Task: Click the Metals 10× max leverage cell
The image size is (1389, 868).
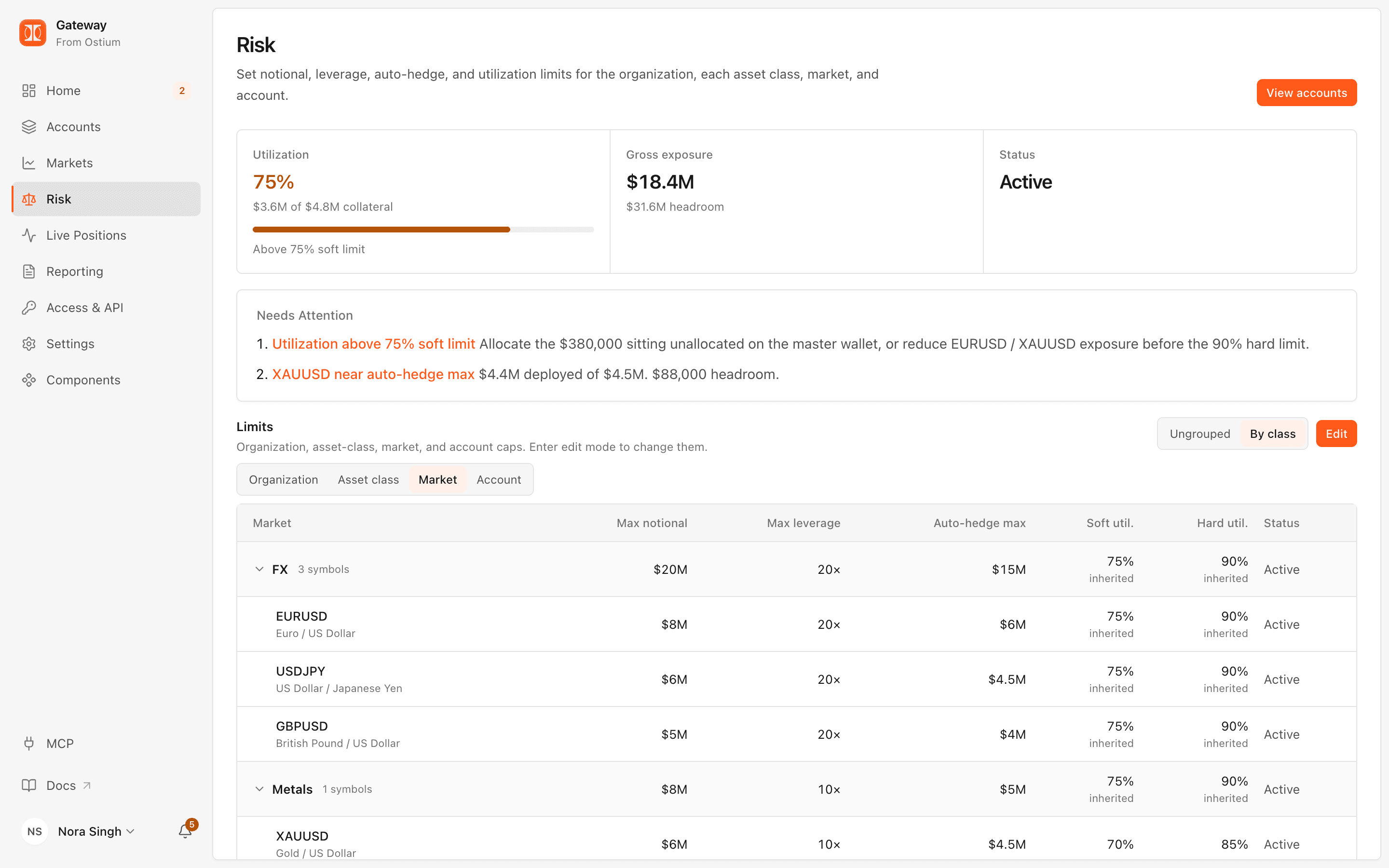Action: tap(829, 789)
